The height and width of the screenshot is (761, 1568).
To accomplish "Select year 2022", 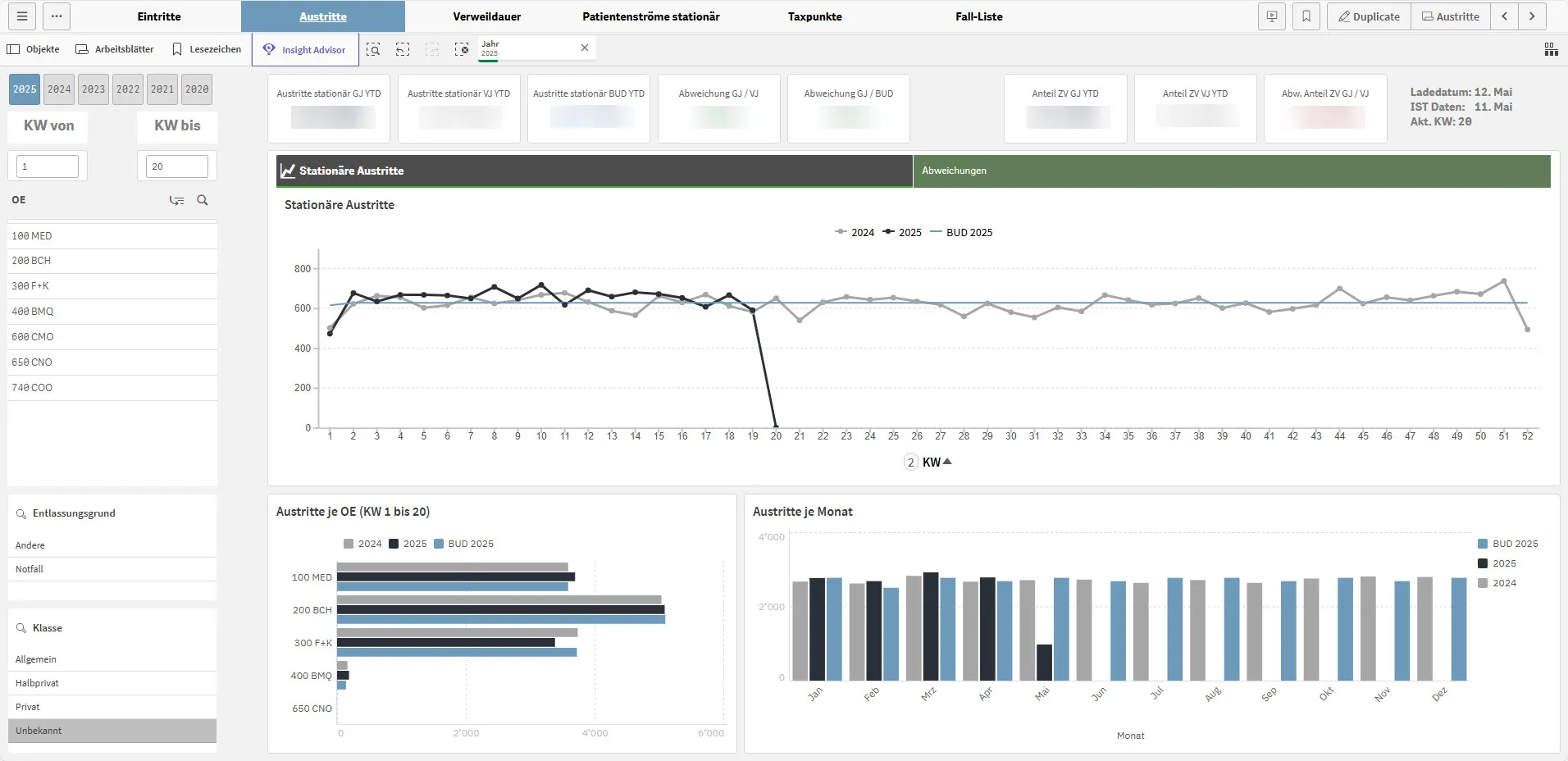I will [x=128, y=89].
